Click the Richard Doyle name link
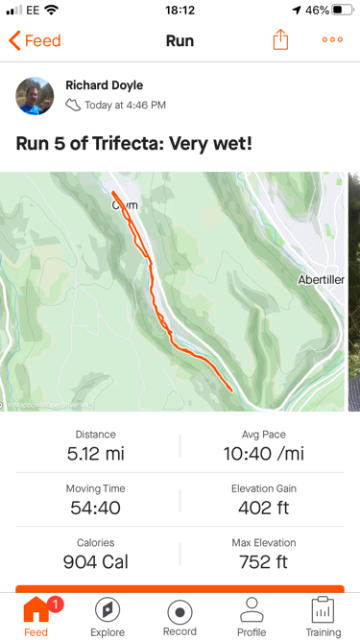This screenshot has height=640, width=360. (x=104, y=85)
